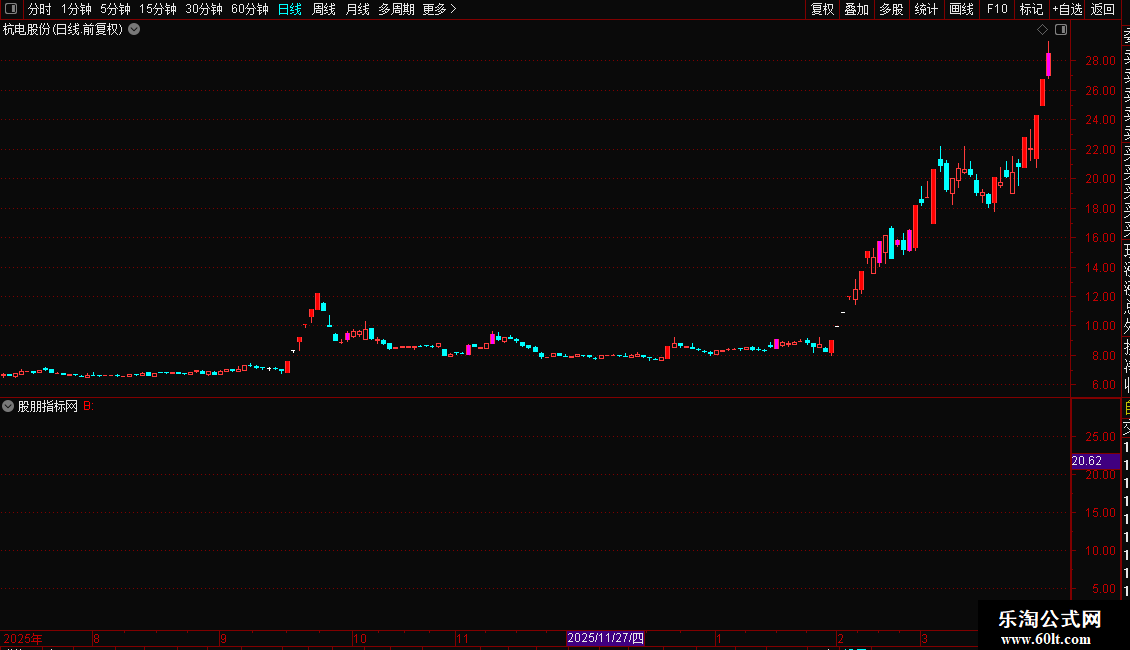1130x650 pixels.
Task: Click the 26.00 price axis label
Action: pyautogui.click(x=1100, y=90)
